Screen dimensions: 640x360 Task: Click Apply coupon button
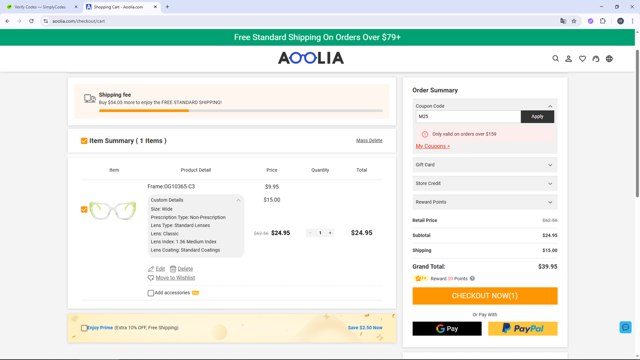click(x=537, y=117)
